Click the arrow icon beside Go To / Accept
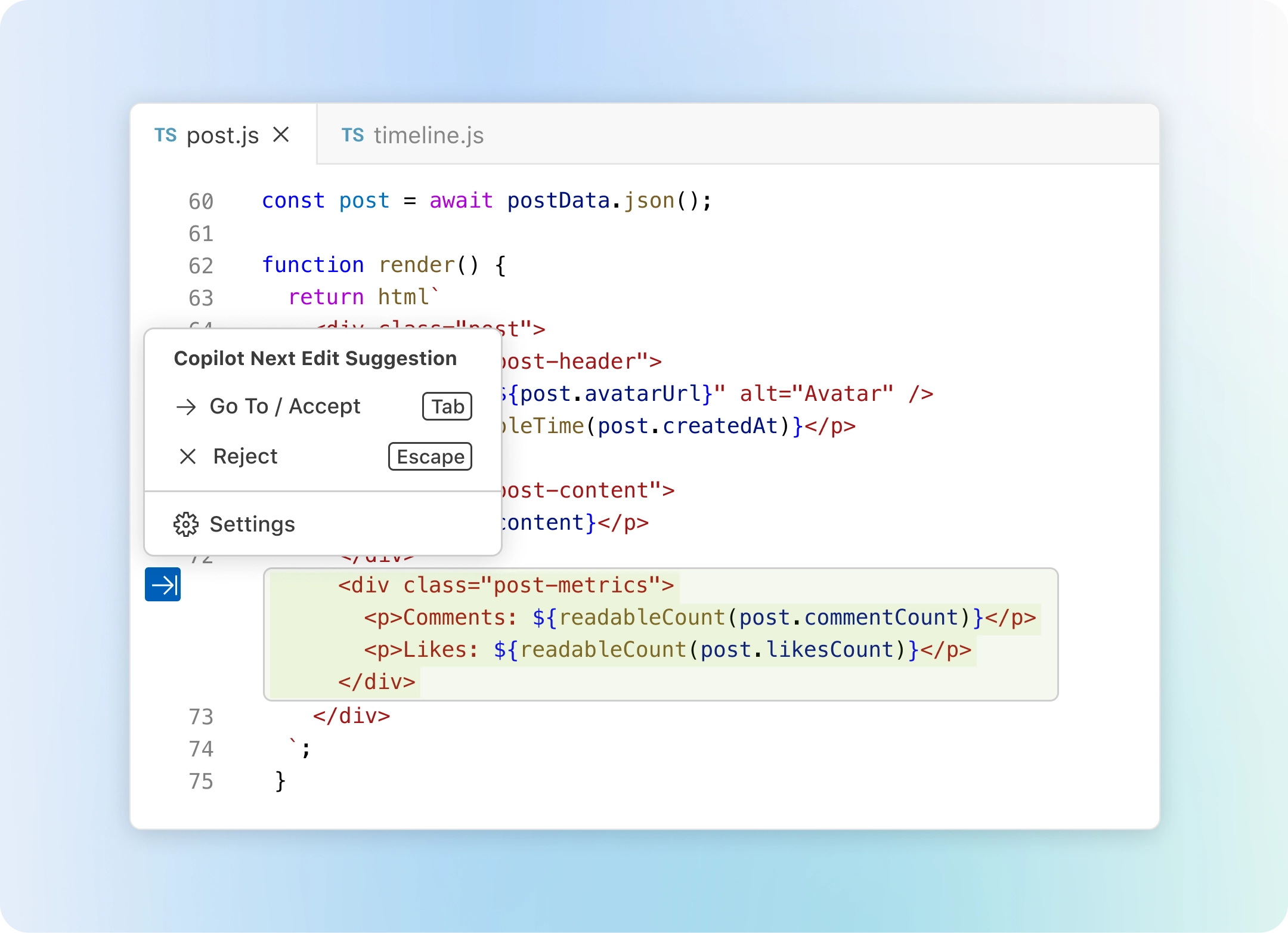Screen dimensions: 1288x933 coord(187,406)
